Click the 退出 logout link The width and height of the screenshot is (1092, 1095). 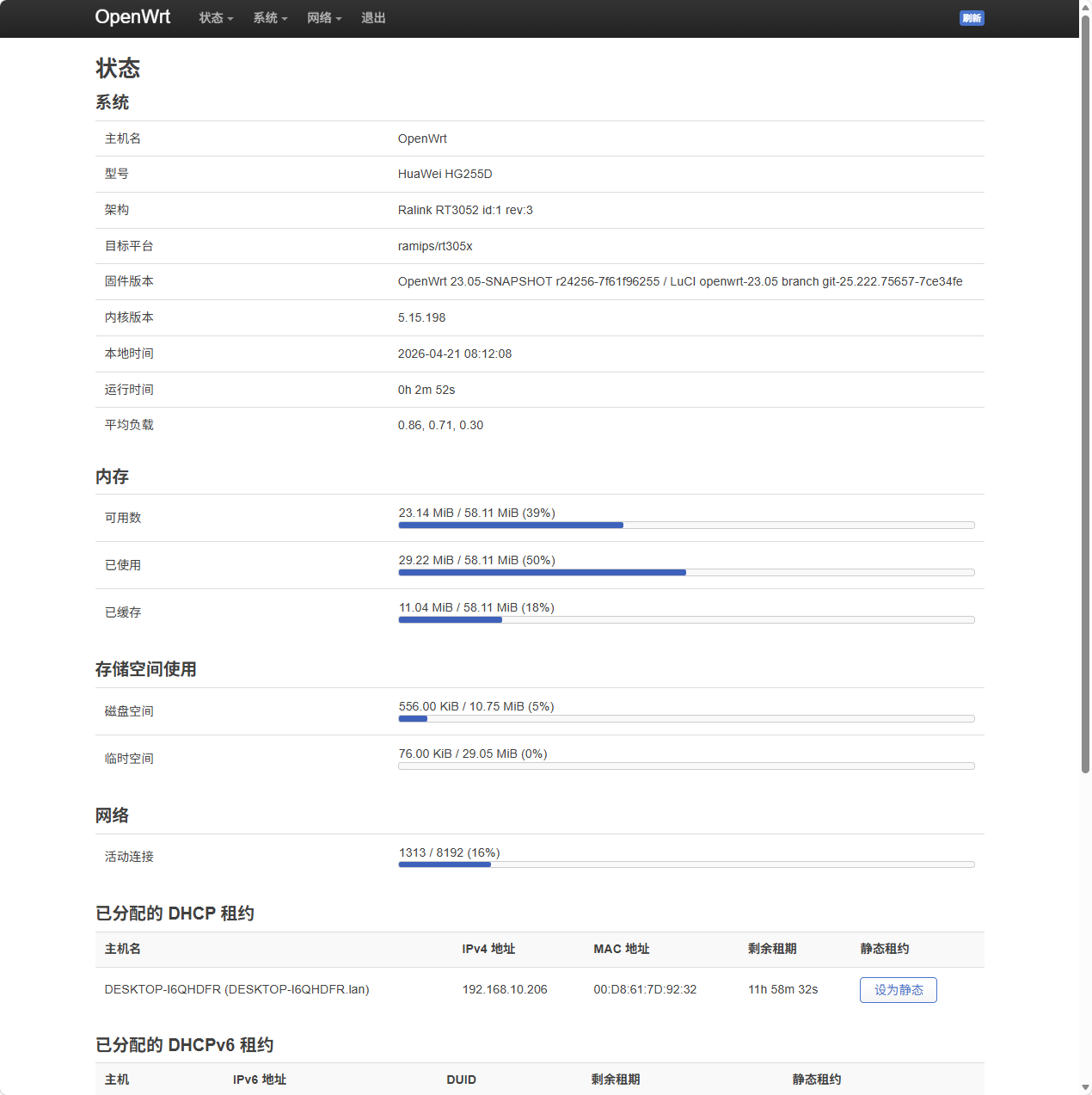click(373, 18)
